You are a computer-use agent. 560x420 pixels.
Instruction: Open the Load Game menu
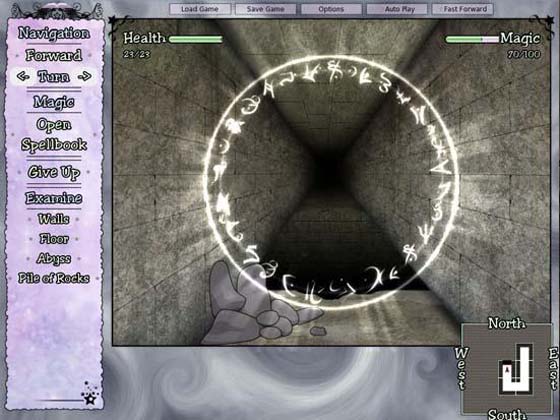click(x=200, y=9)
